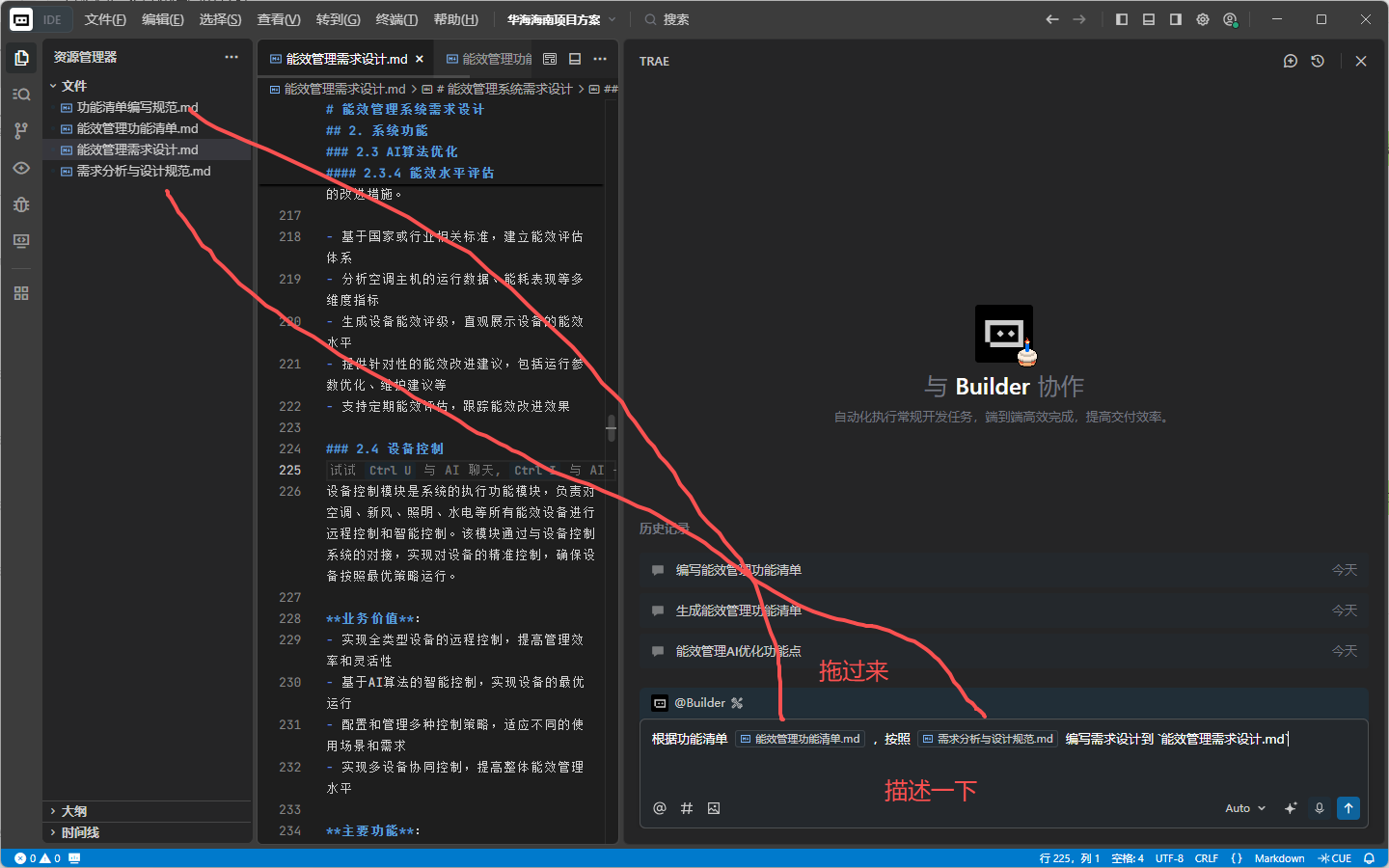Open the 终端(T) menu

[396, 19]
